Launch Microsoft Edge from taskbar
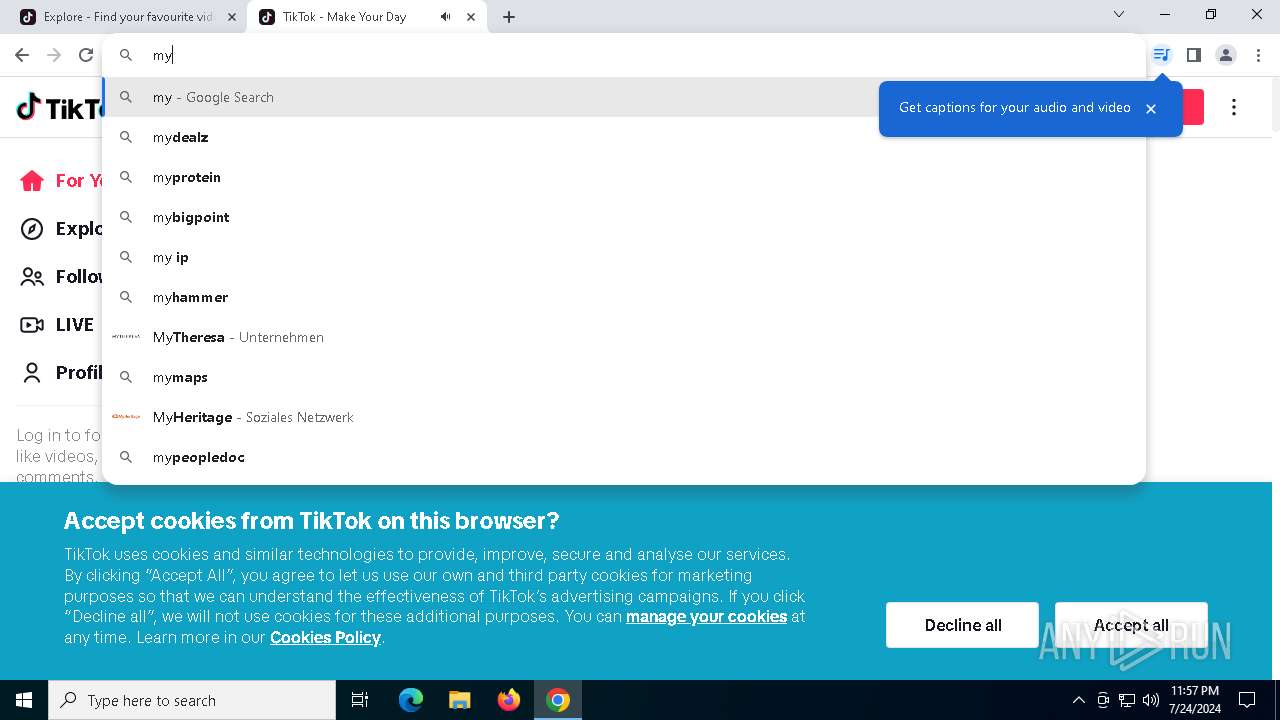Screen dimensions: 1280x720 pos(411,700)
